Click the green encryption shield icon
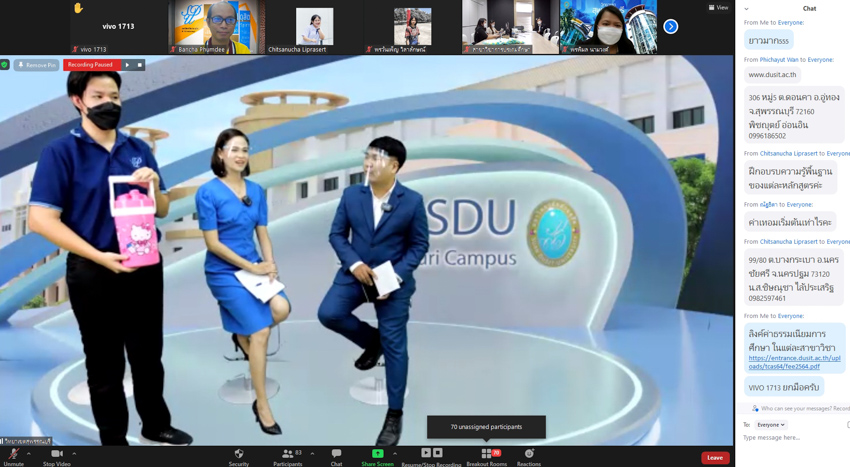Image resolution: width=850 pixels, height=467 pixels. coord(5,65)
